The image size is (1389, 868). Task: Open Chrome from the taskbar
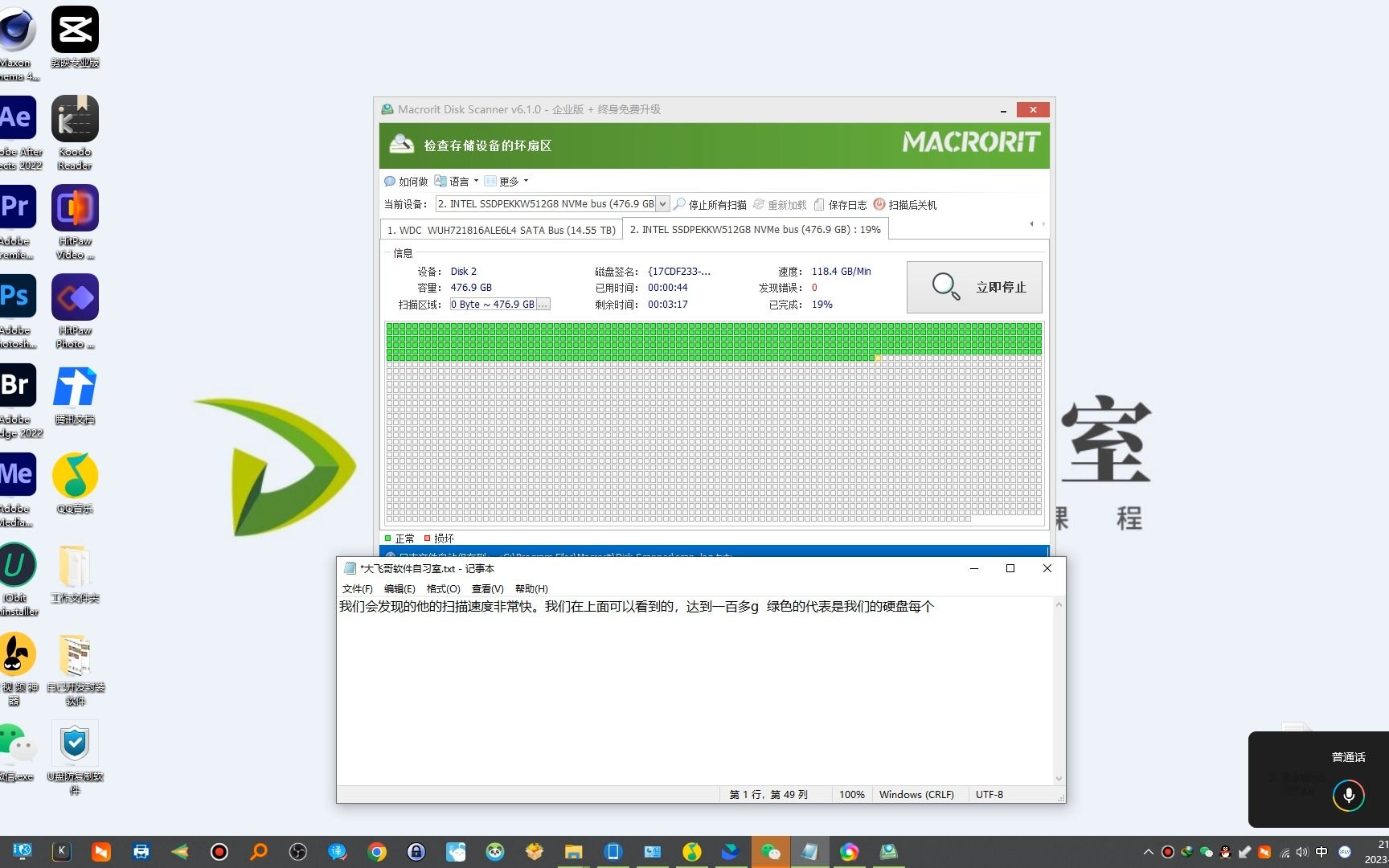tap(376, 852)
